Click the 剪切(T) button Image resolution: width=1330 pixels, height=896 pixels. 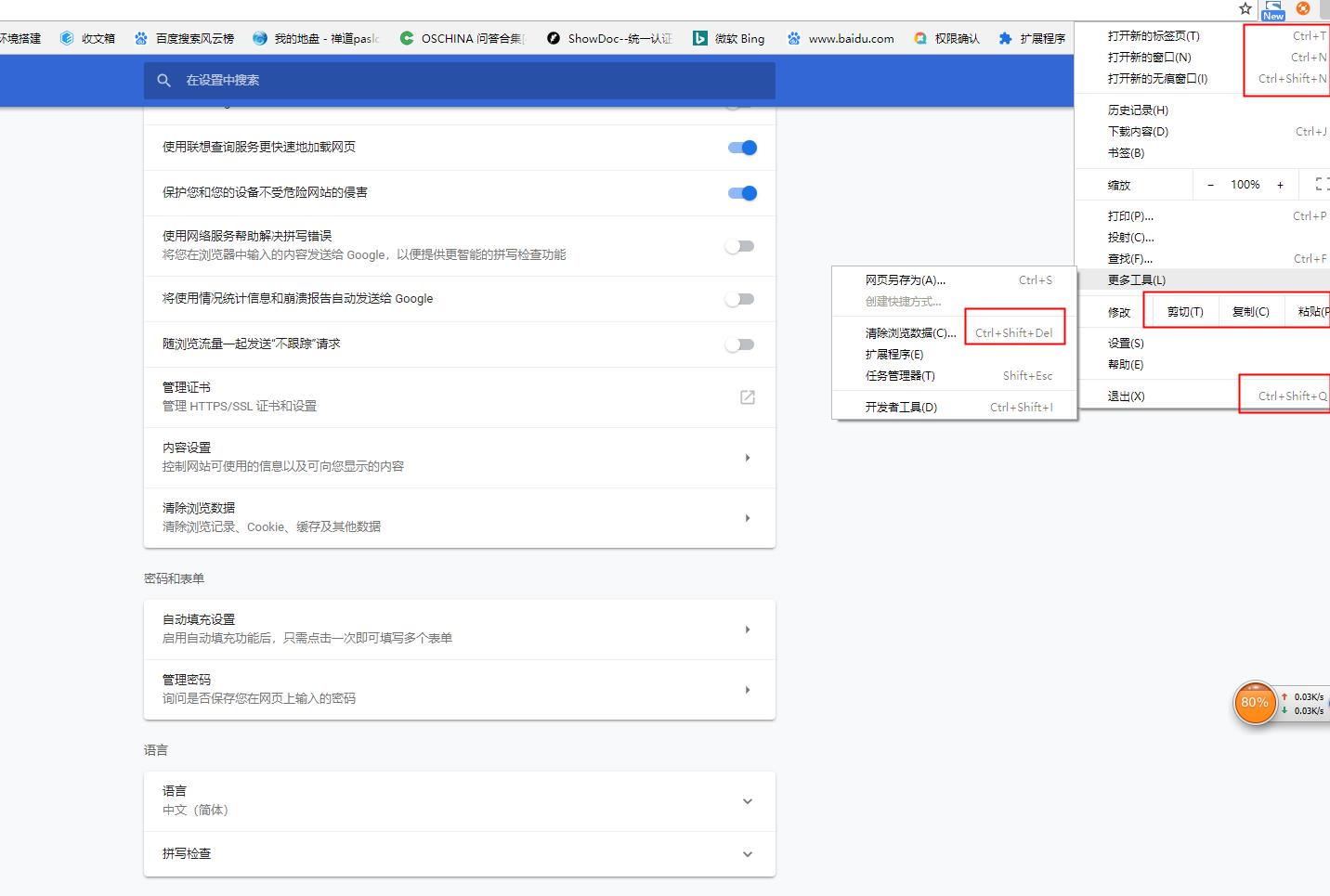(x=1185, y=312)
